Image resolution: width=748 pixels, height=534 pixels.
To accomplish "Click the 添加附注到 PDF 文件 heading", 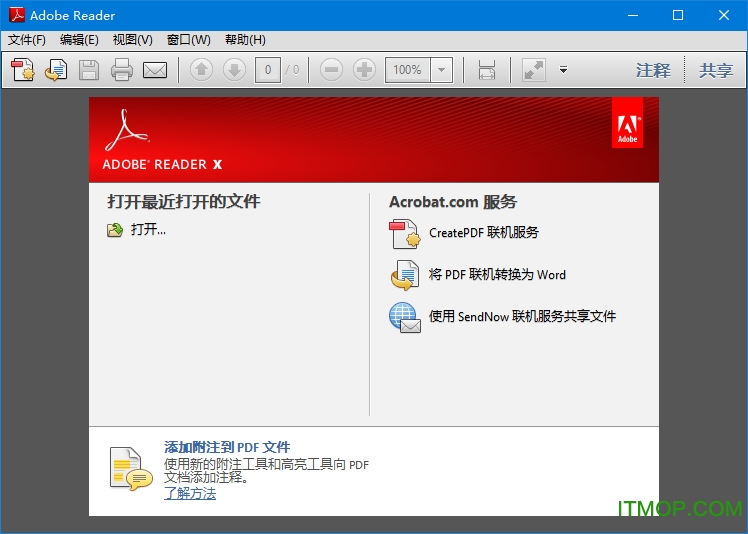I will [x=227, y=447].
